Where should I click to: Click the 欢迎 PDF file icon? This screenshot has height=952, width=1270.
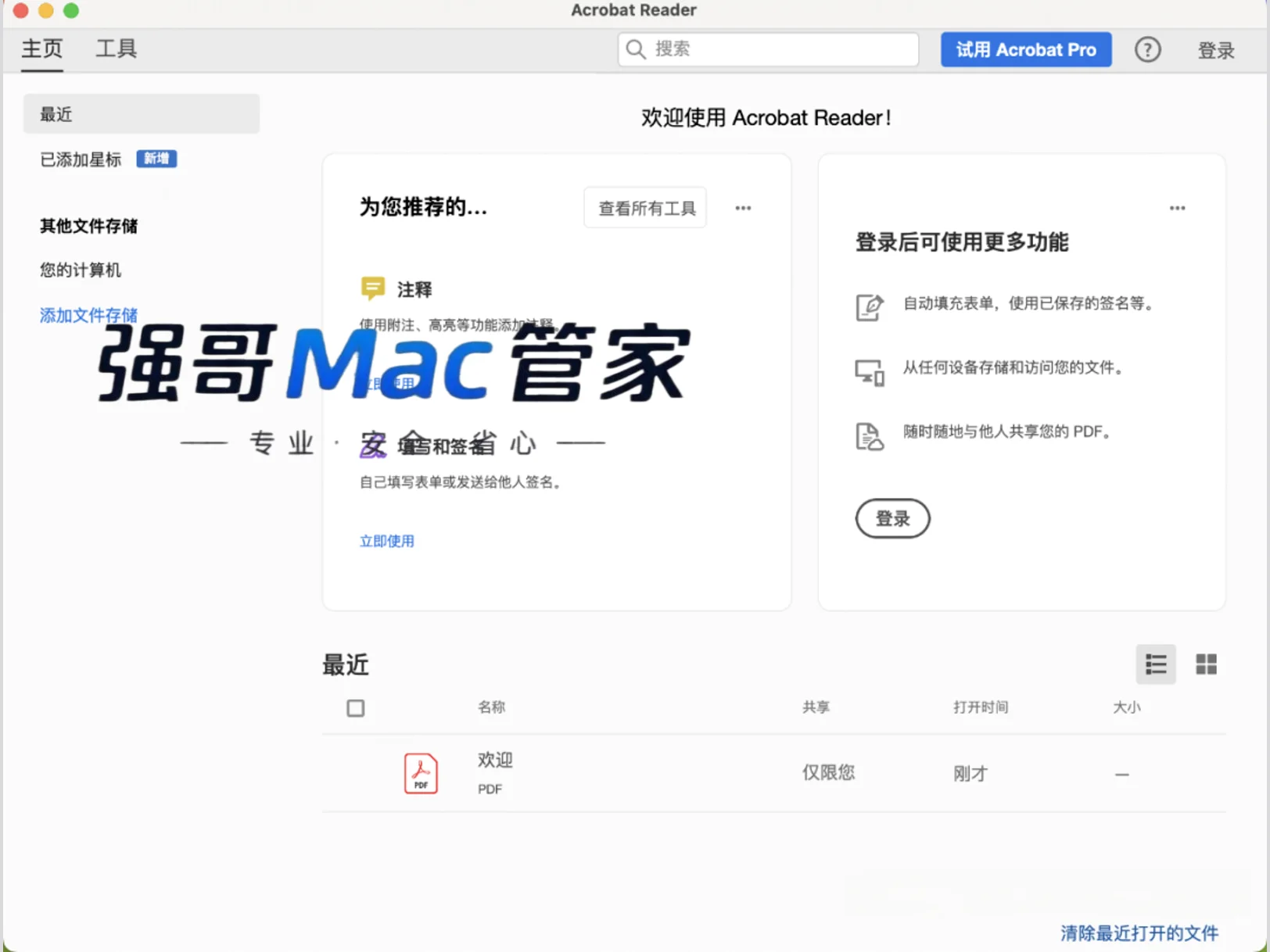[x=421, y=773]
